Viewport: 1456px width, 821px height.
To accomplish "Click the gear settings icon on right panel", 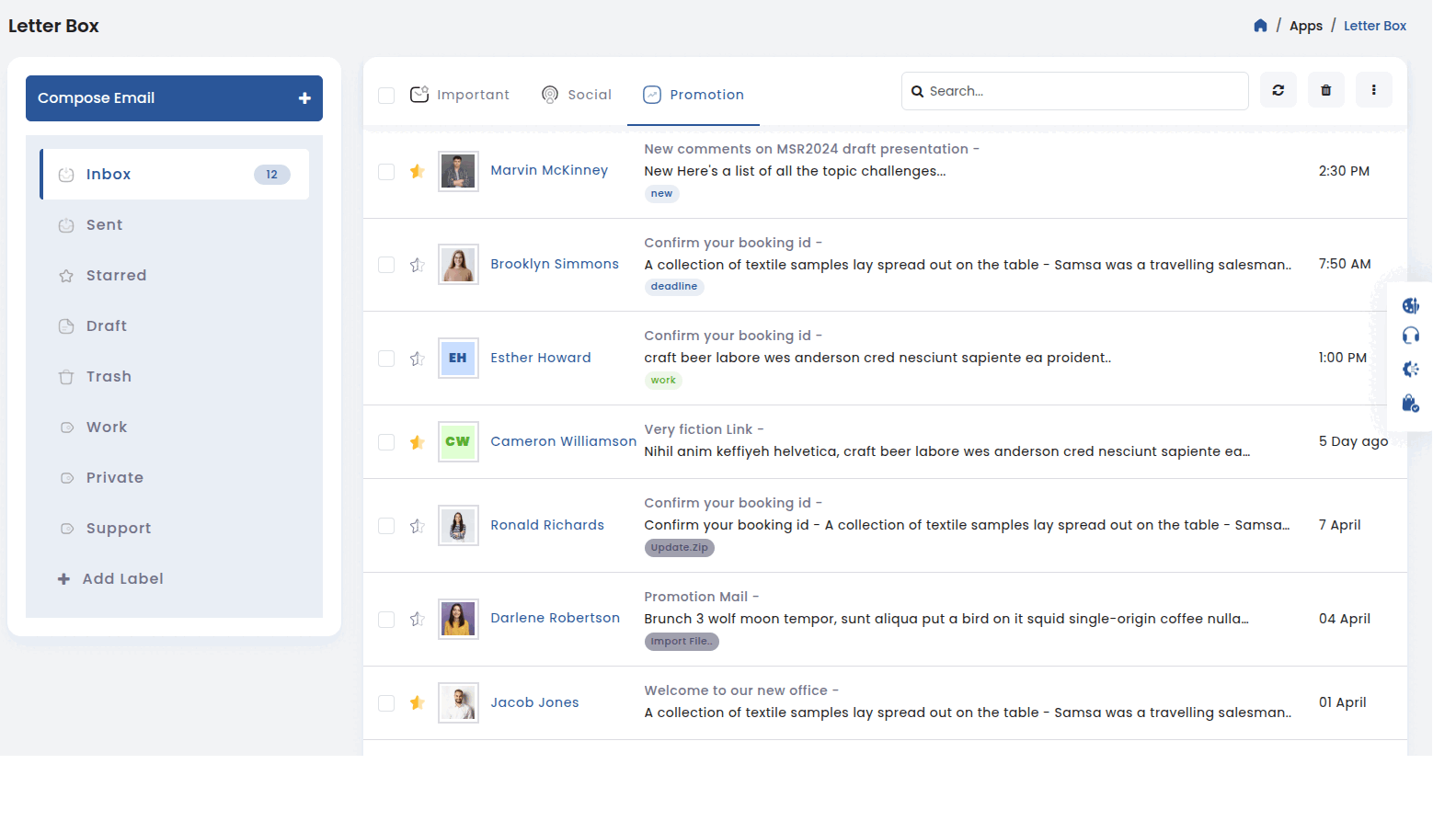I will tap(1410, 370).
